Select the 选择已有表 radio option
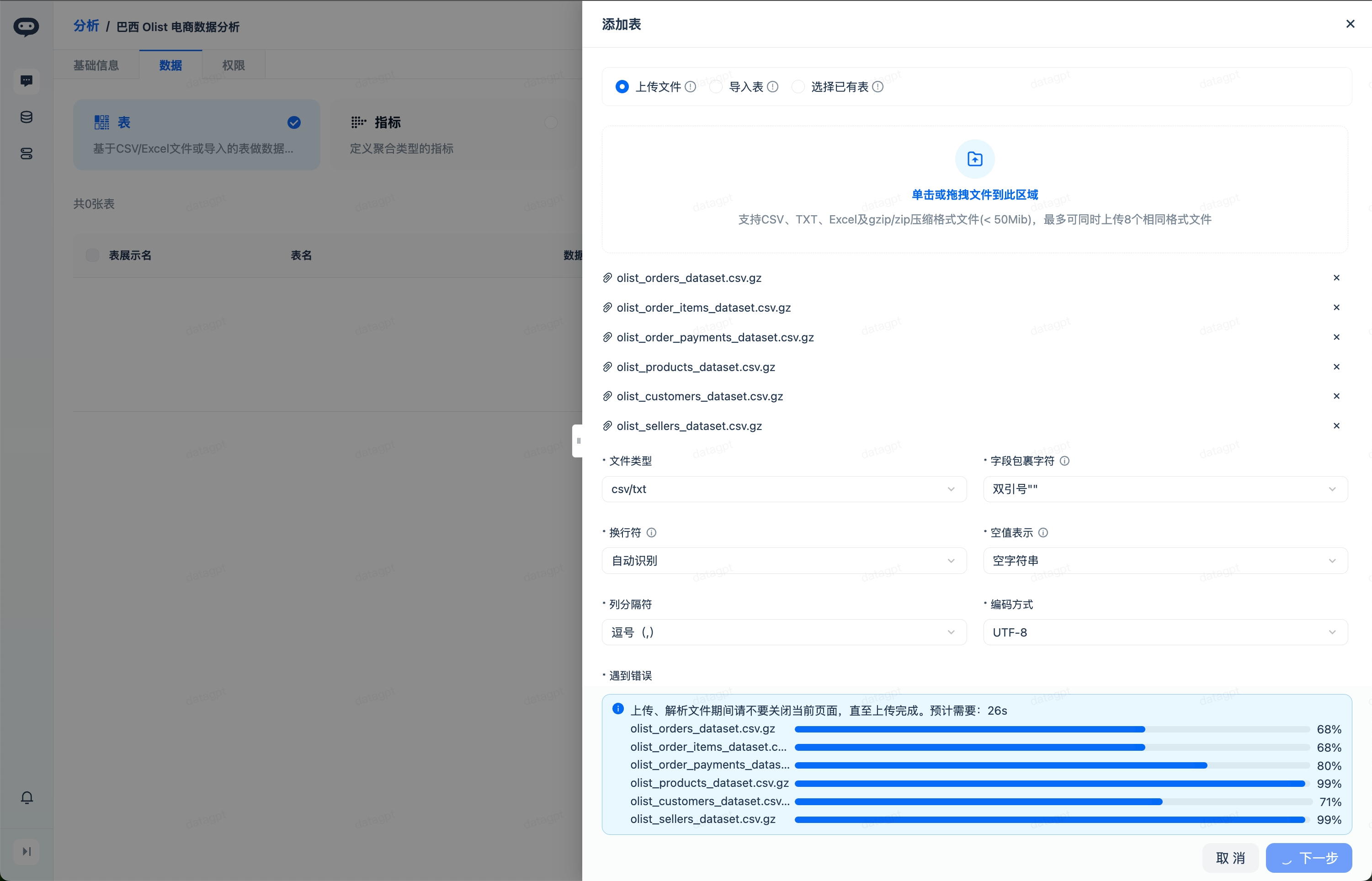1372x881 pixels. (x=798, y=87)
